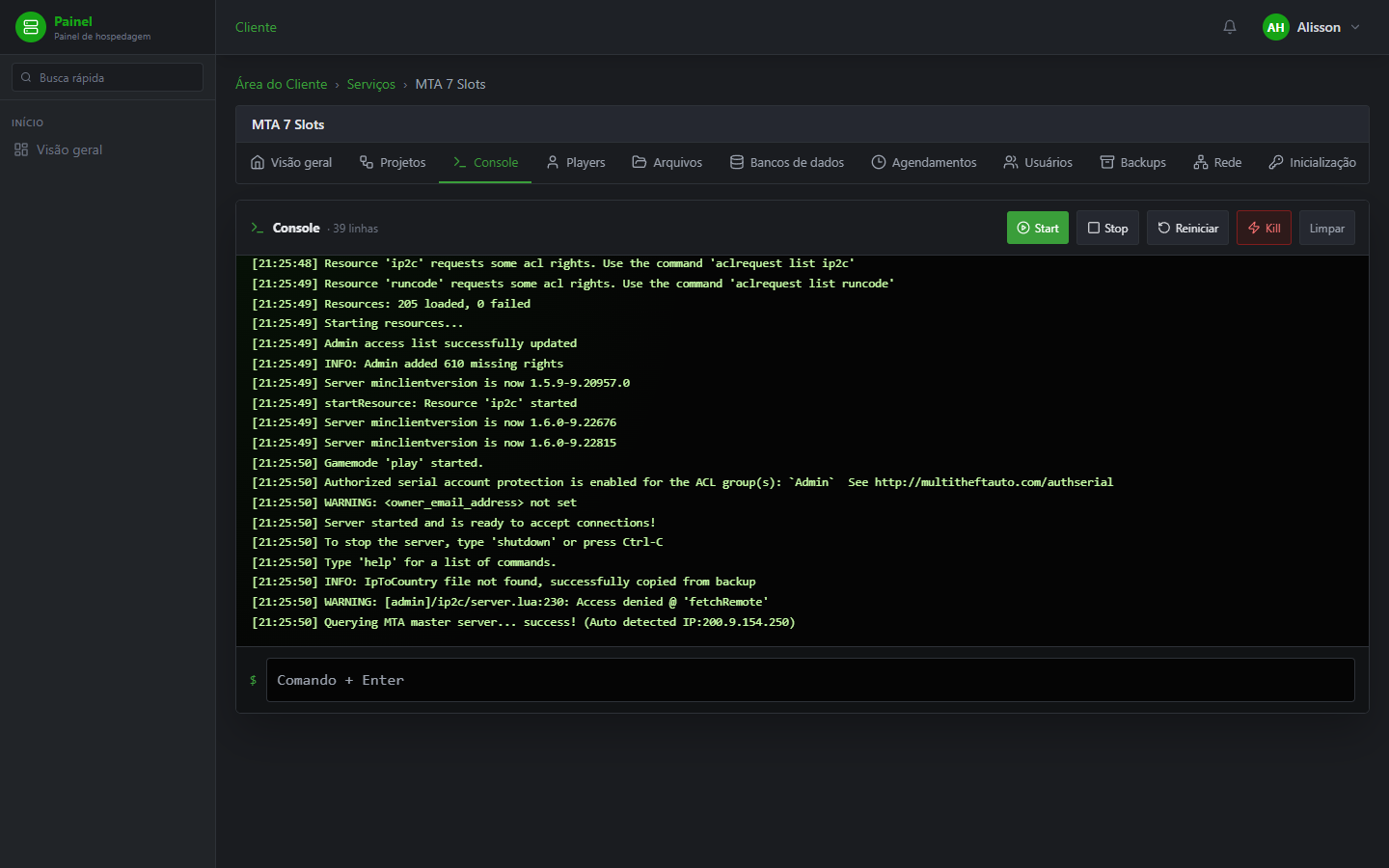Click the 'IpToCountry file not found' line
Screen dimensions: 1389x868
click(x=504, y=582)
